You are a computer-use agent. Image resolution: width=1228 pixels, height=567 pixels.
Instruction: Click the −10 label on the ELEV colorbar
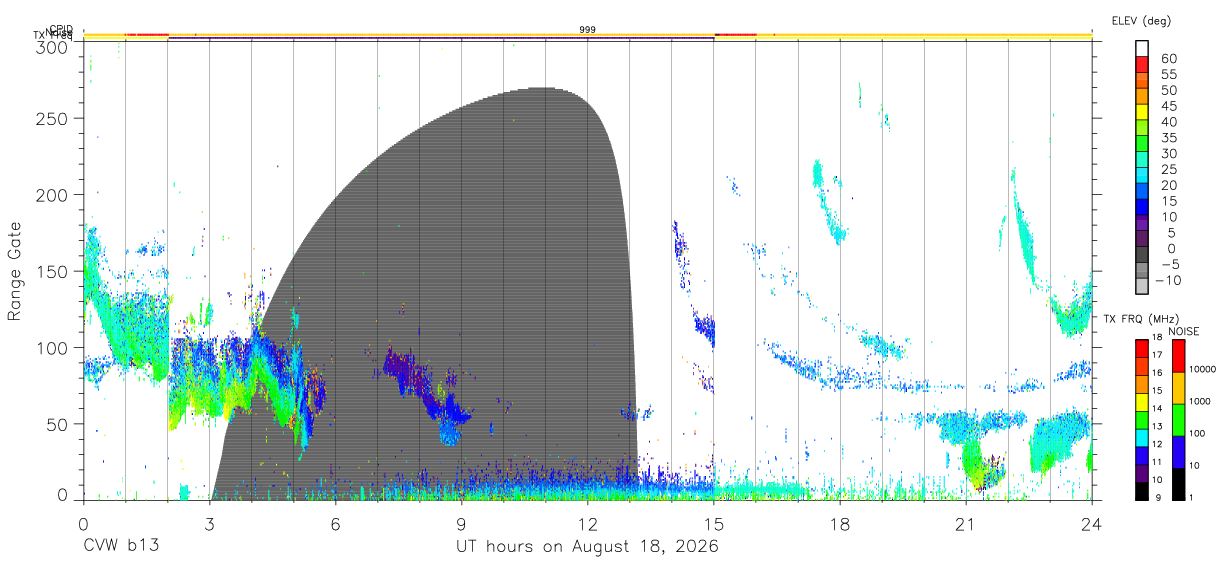point(1168,280)
